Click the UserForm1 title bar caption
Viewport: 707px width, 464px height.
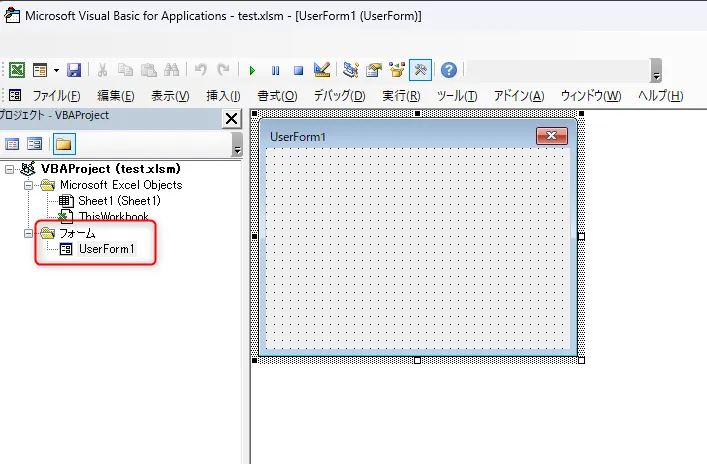point(298,137)
